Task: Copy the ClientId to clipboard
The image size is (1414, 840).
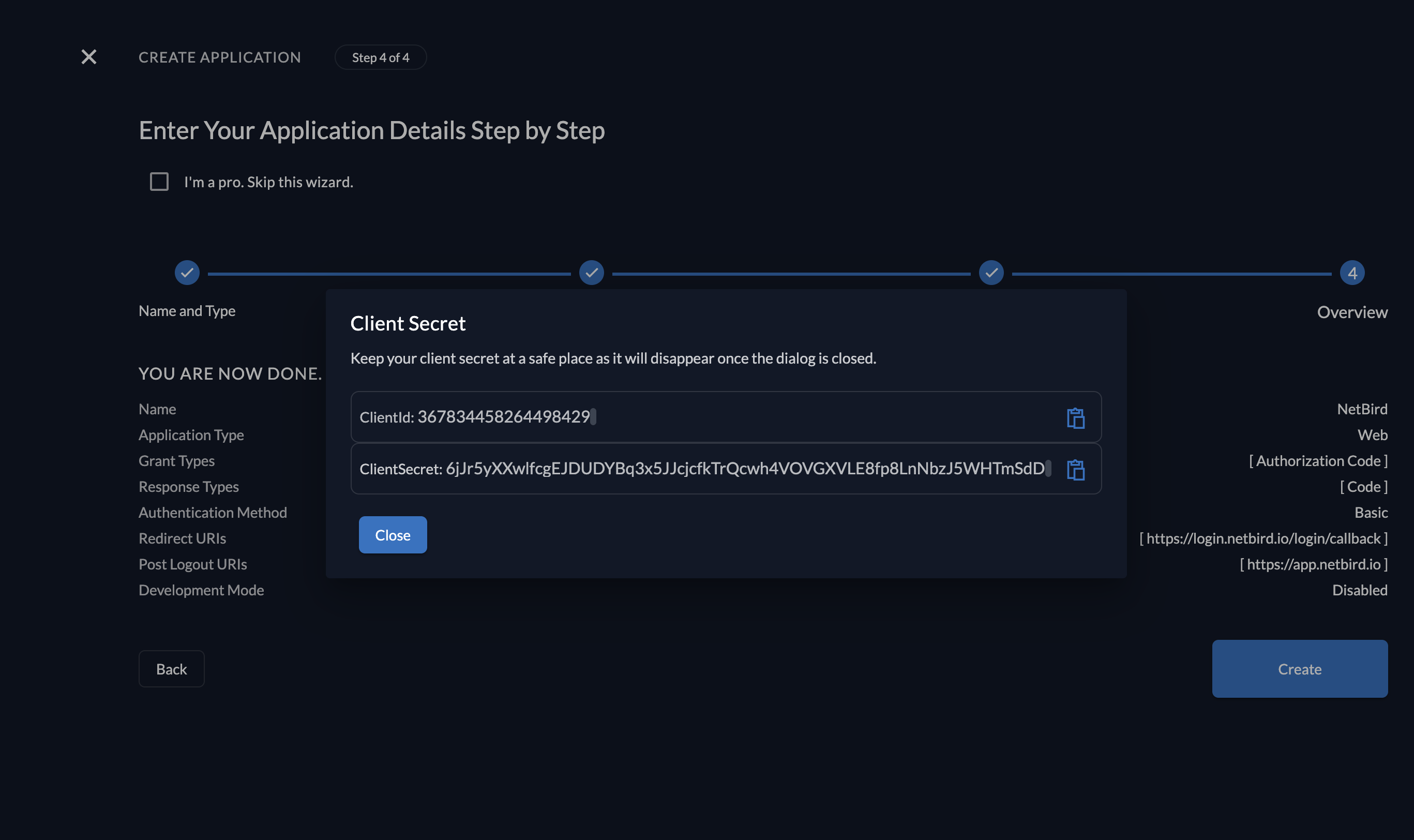Action: 1075,418
